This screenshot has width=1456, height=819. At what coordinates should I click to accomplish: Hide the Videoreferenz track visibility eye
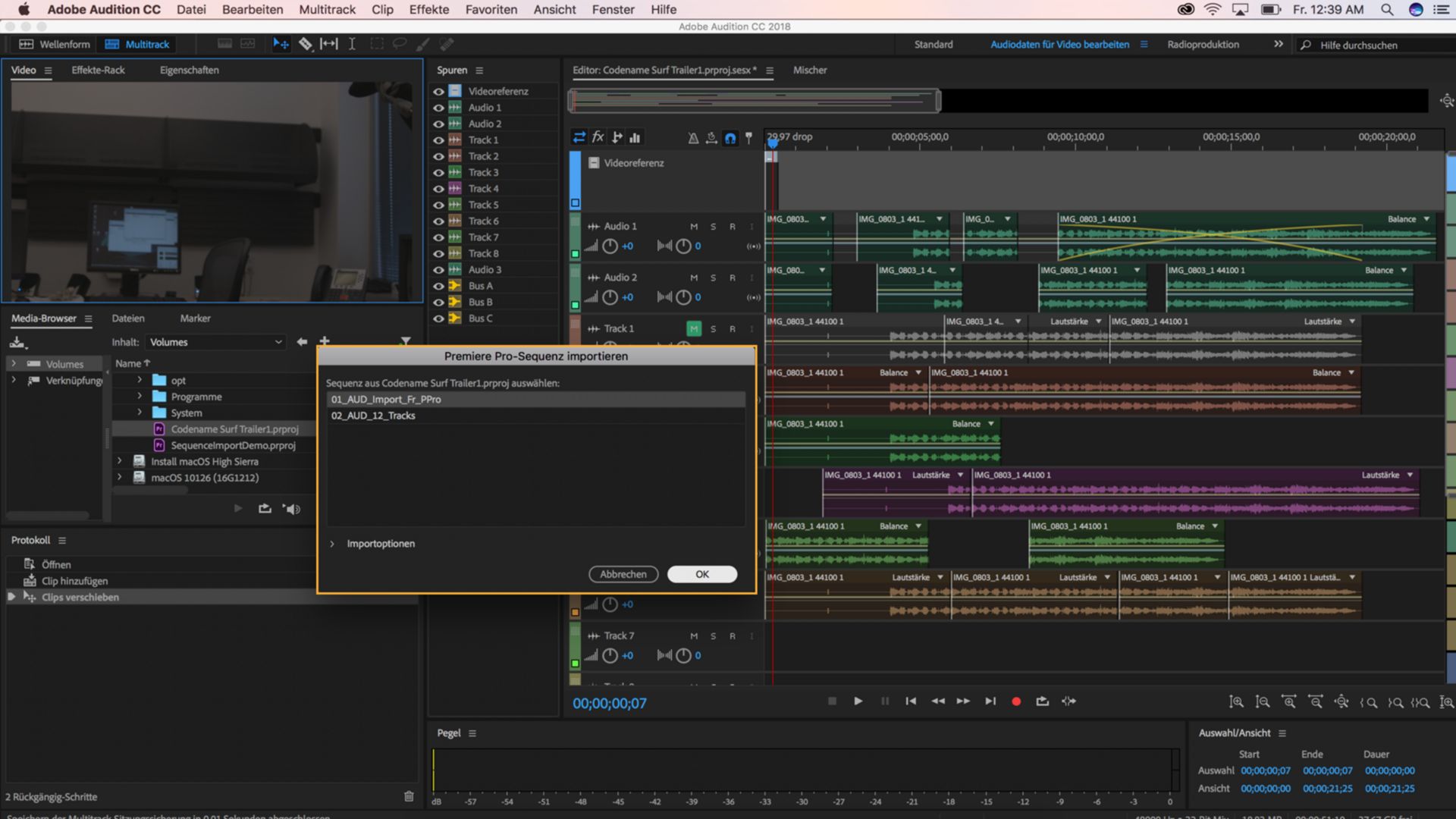pos(438,90)
